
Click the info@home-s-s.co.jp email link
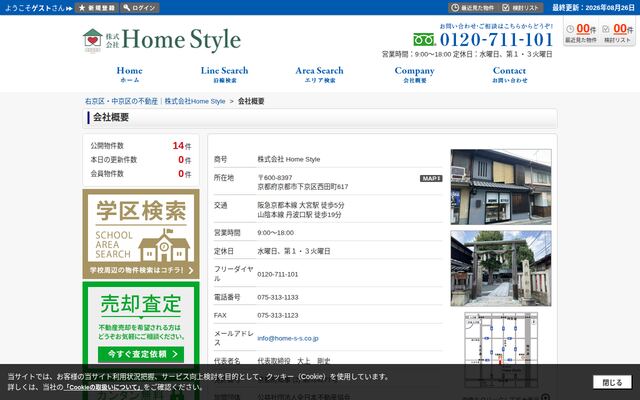[288, 338]
